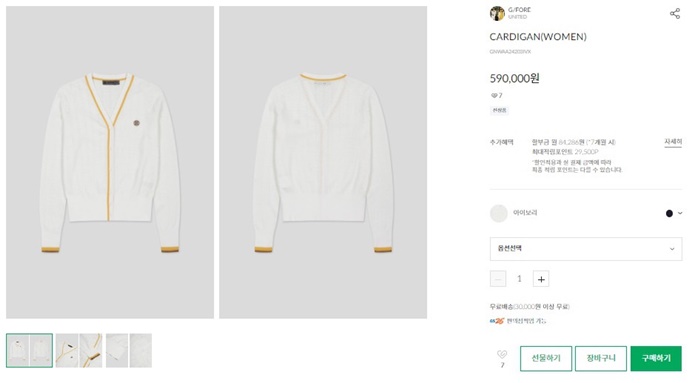Screen dimensions: 700x383
Task: Click the small heart like count icon
Action: click(494, 96)
